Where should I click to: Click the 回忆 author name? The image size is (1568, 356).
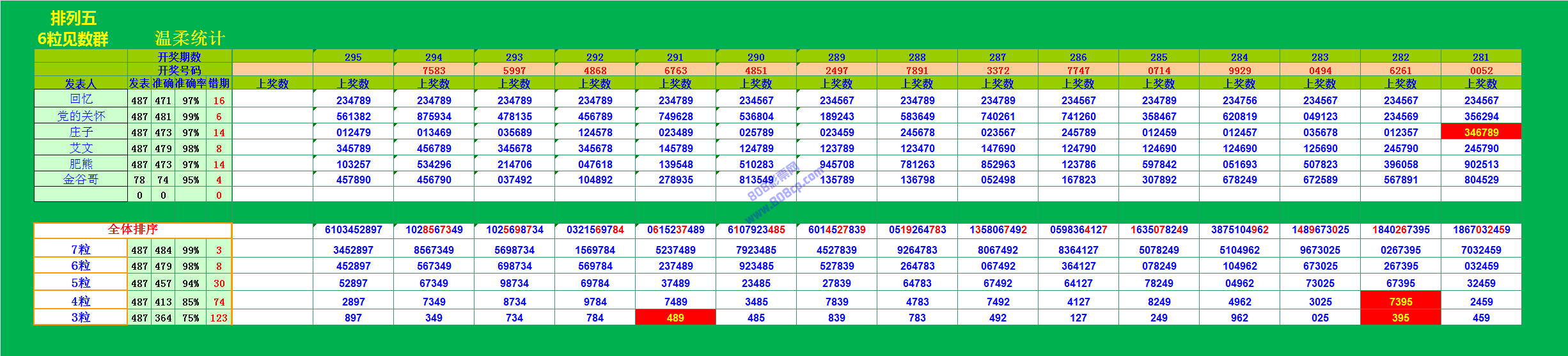[x=81, y=99]
